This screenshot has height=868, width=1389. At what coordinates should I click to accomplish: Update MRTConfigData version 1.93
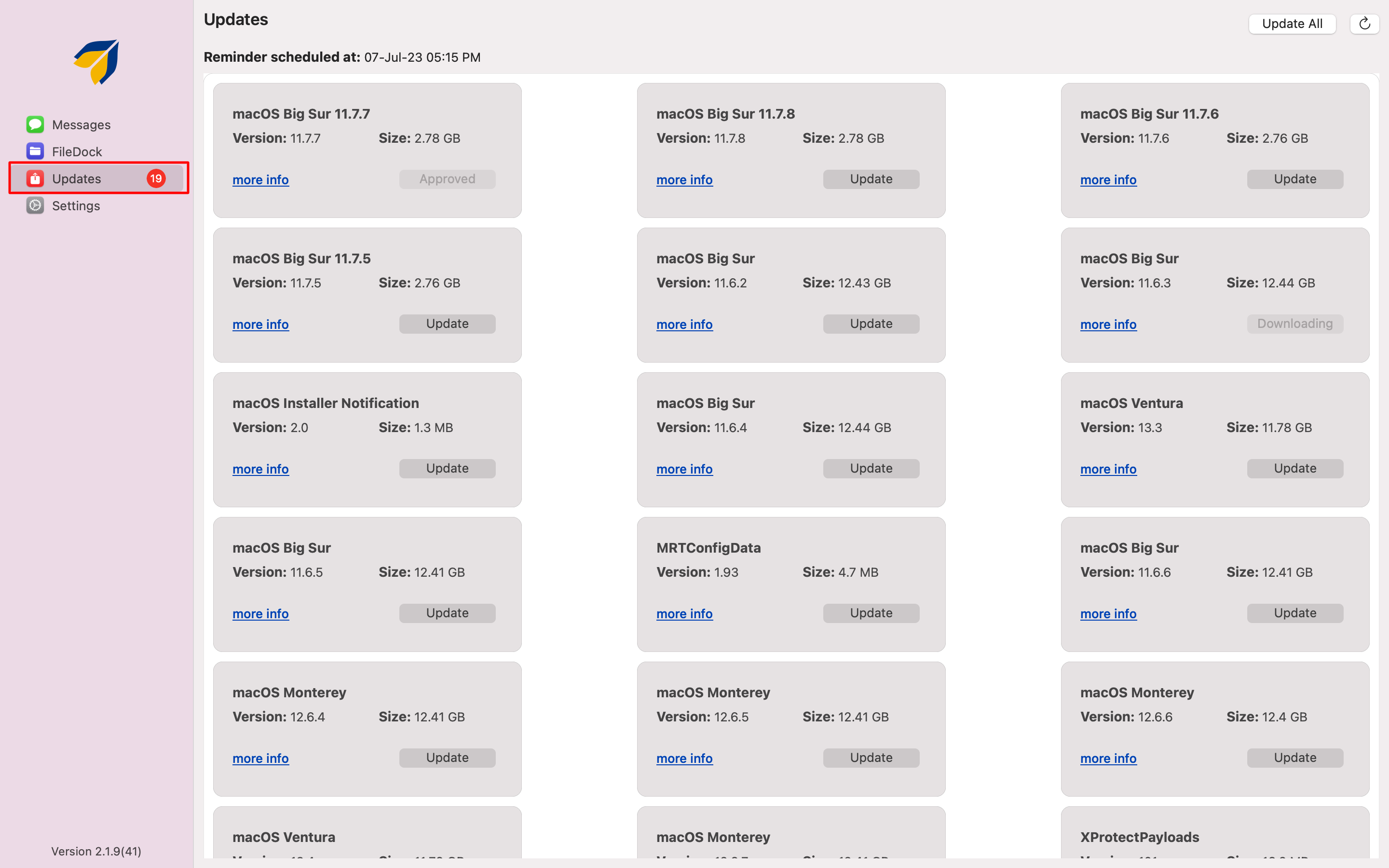click(871, 613)
